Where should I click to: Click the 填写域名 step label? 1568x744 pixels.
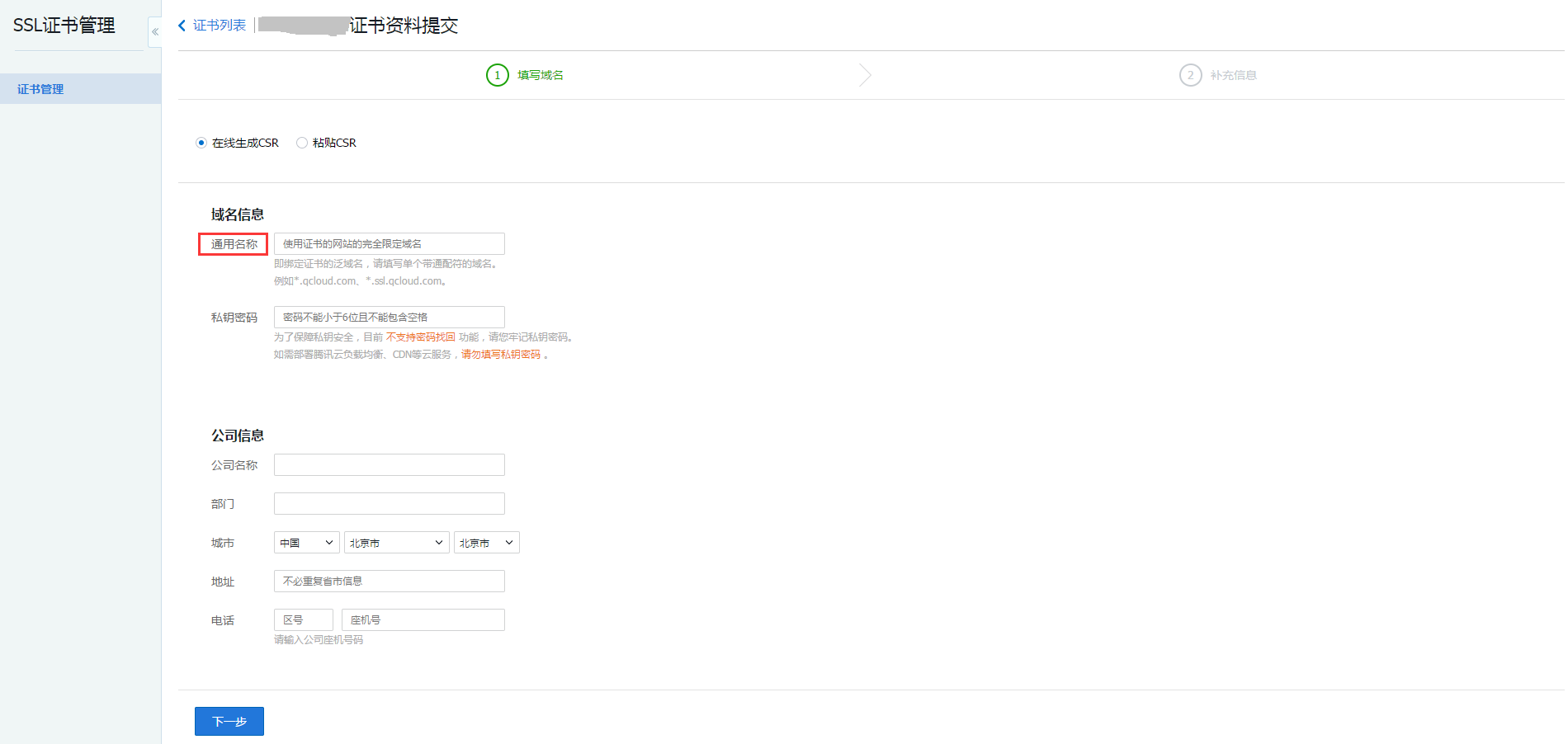pyautogui.click(x=541, y=75)
